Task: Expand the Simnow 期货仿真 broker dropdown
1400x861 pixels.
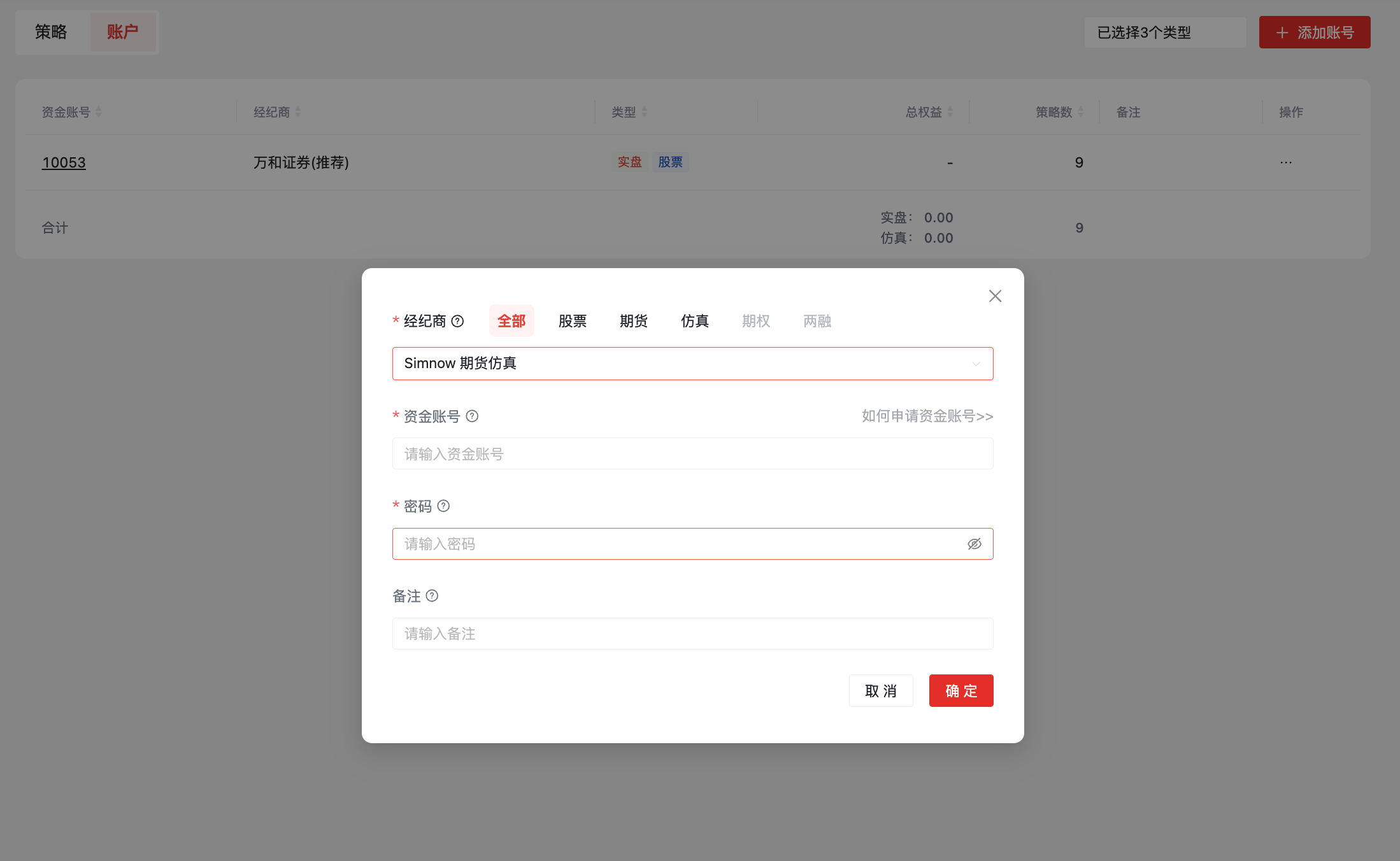Action: [x=692, y=364]
